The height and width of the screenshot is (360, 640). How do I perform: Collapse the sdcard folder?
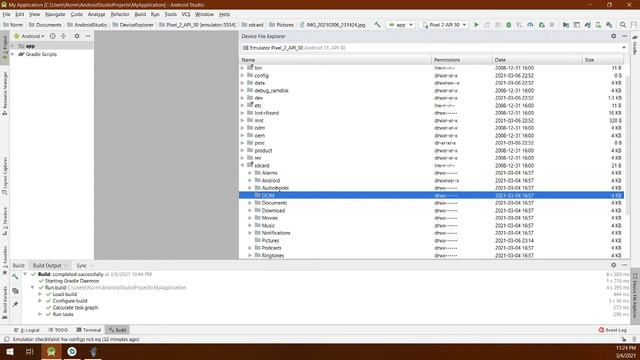243,165
